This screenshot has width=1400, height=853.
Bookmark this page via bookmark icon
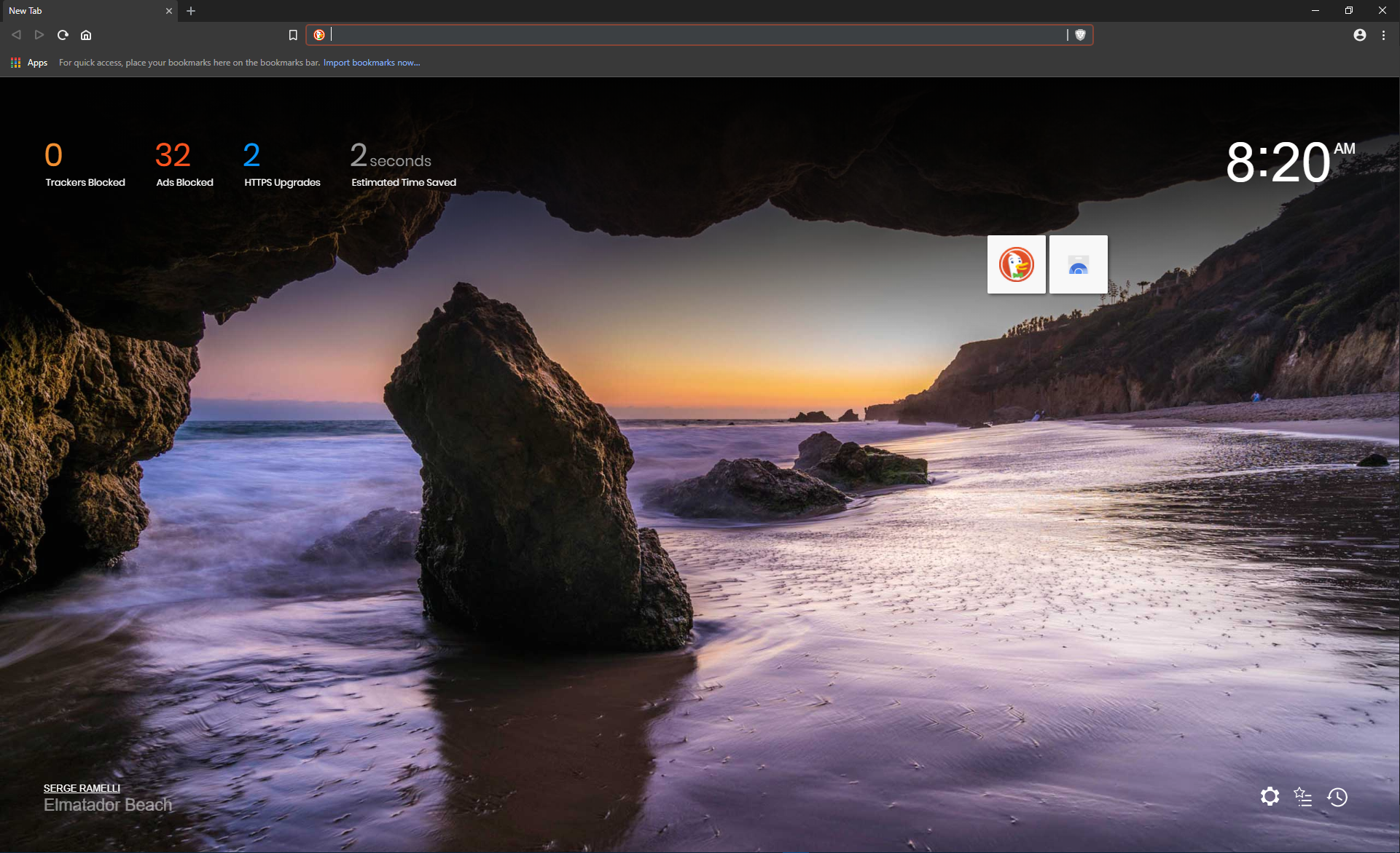(293, 35)
